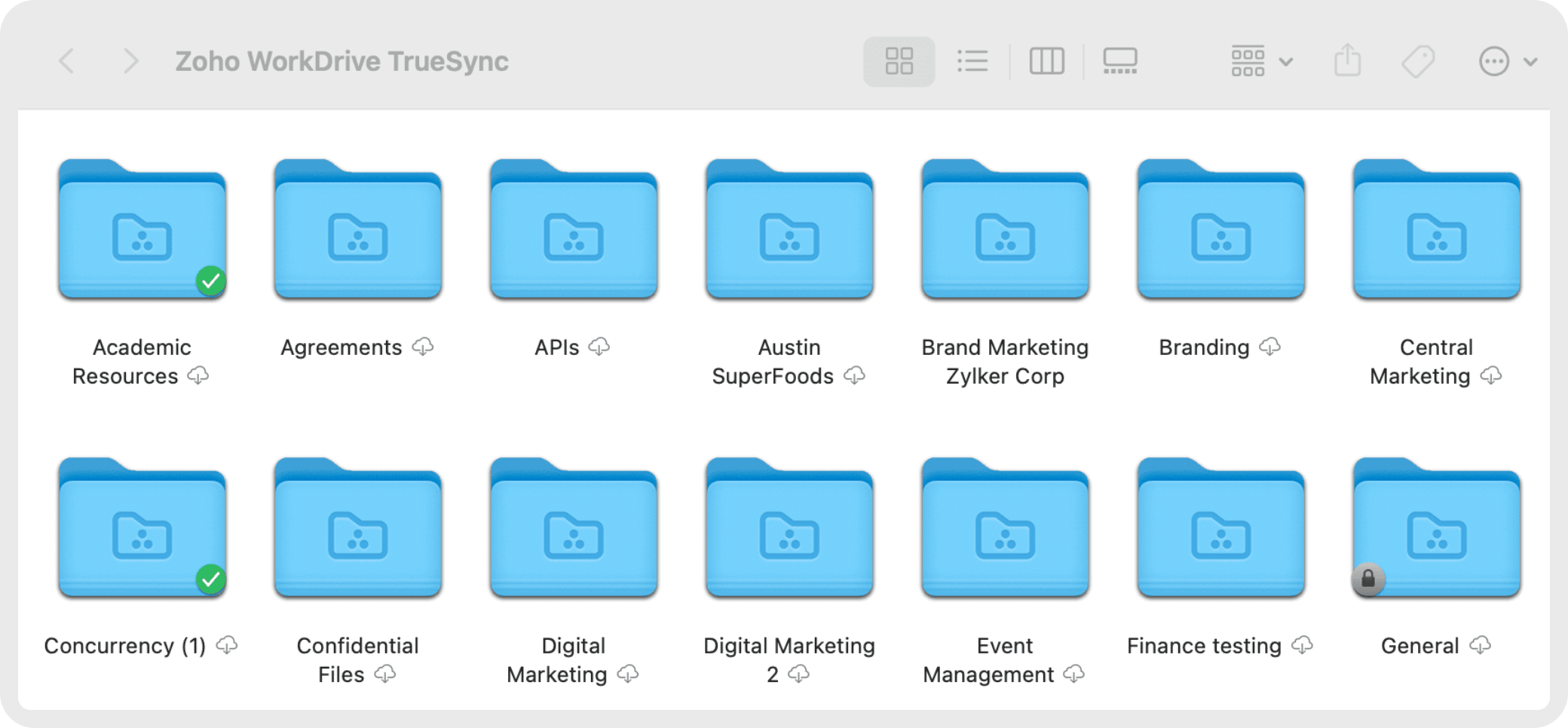
Task: Click the green sync checkmark on Concurrency (1)
Action: pyautogui.click(x=211, y=579)
